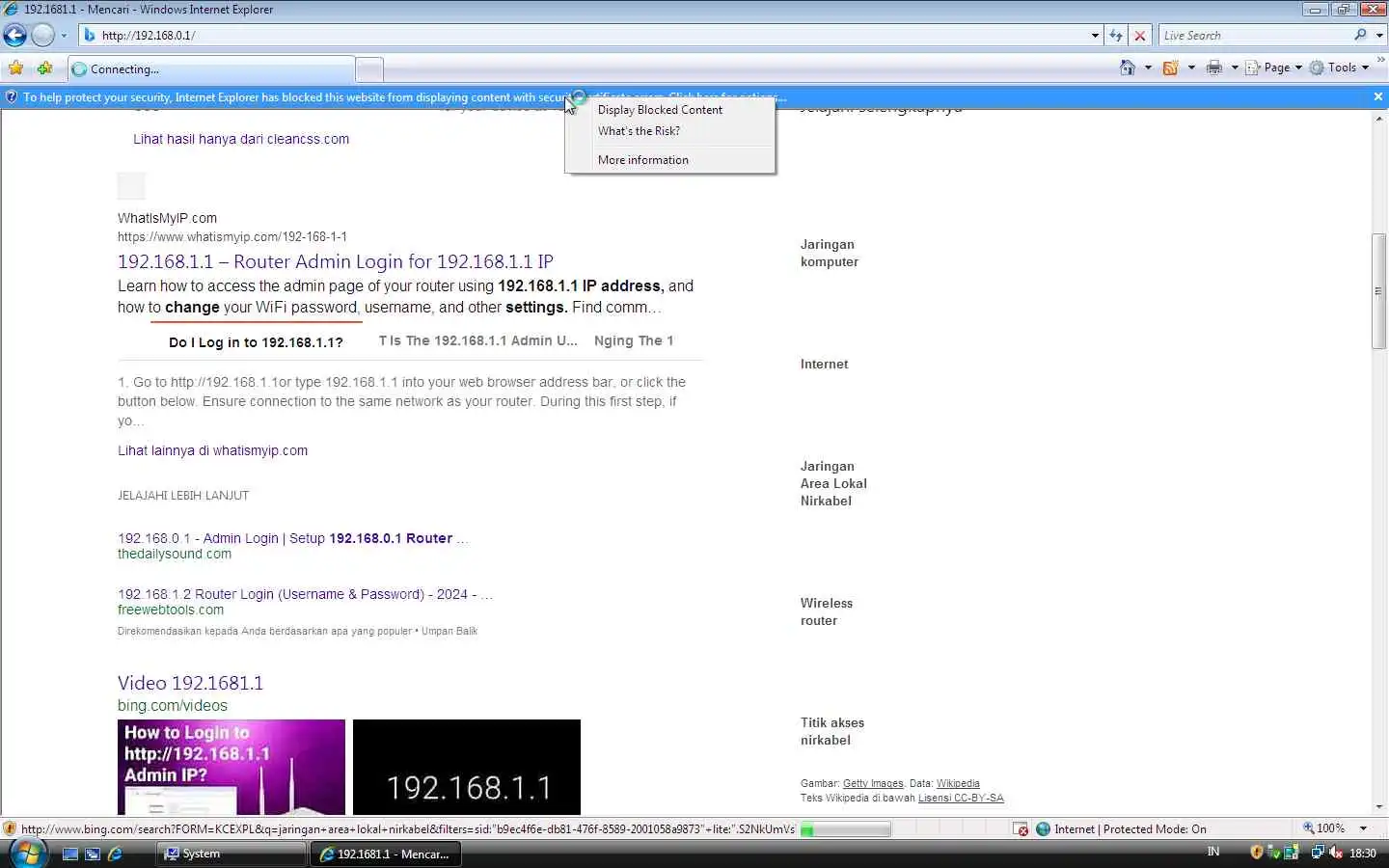
Task: Click the Wireless router related topic
Action: click(x=827, y=611)
